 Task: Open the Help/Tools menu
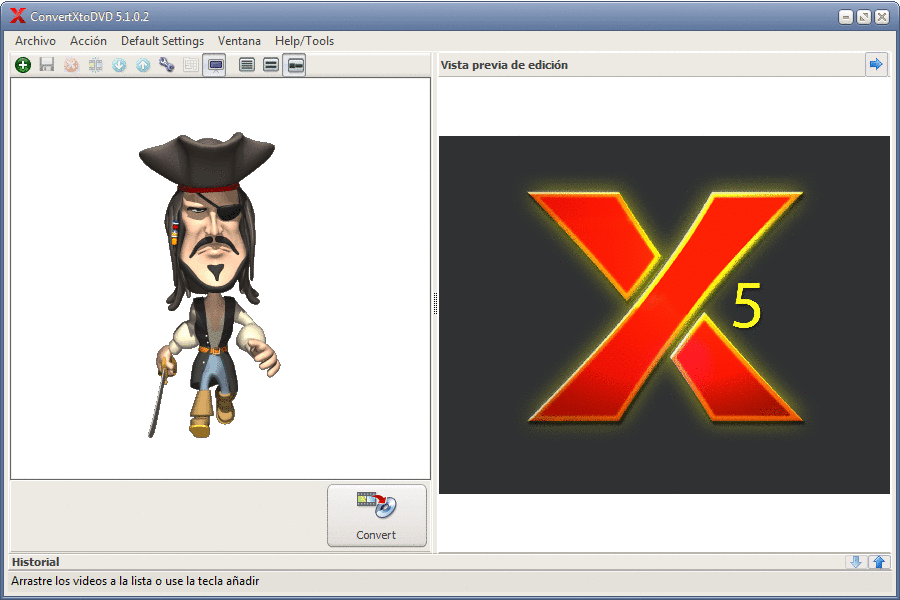pyautogui.click(x=304, y=41)
